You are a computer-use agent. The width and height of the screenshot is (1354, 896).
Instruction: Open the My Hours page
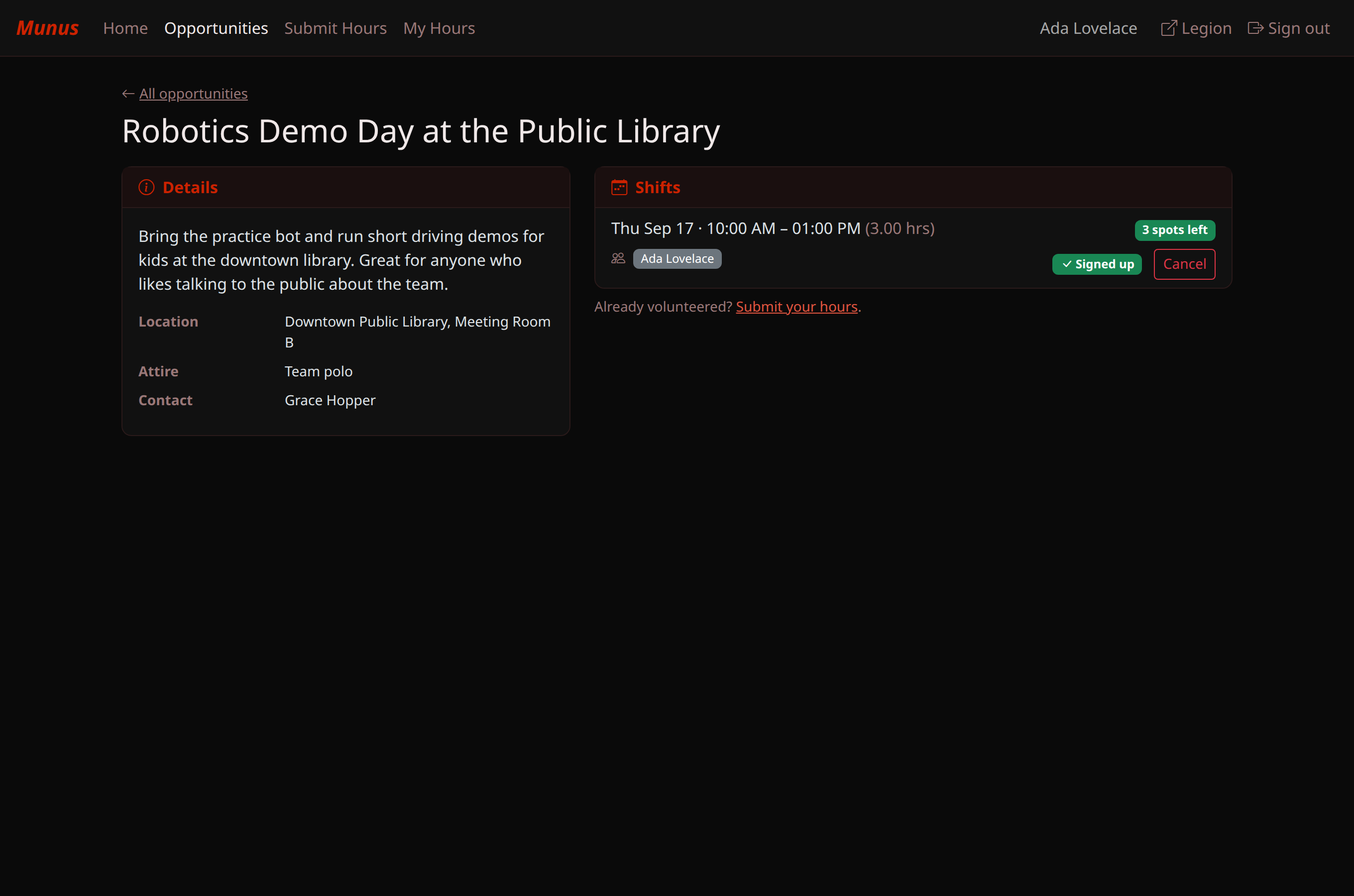click(439, 28)
